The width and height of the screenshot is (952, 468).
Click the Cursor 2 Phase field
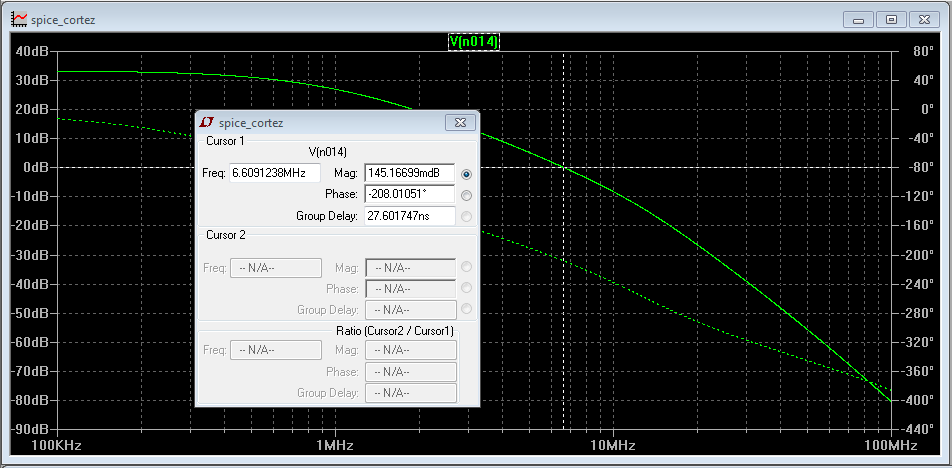410,289
